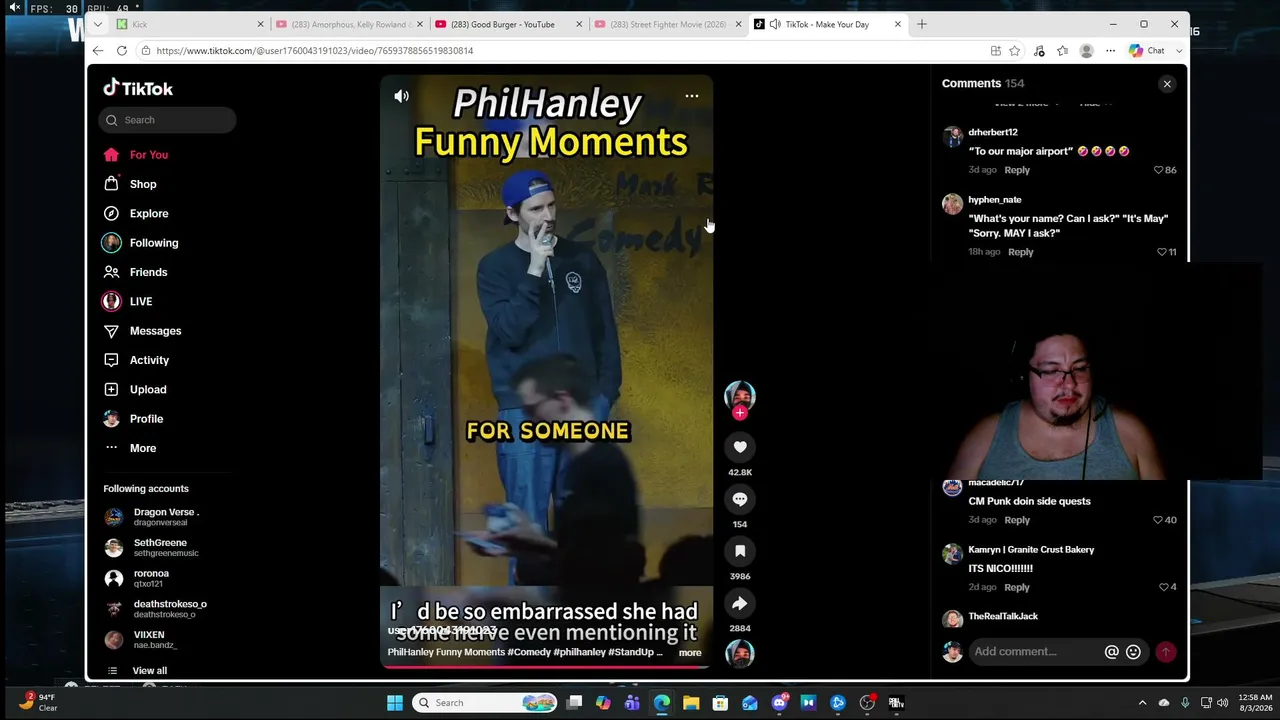
Task: Open the video options three-dot menu
Action: pos(691,96)
